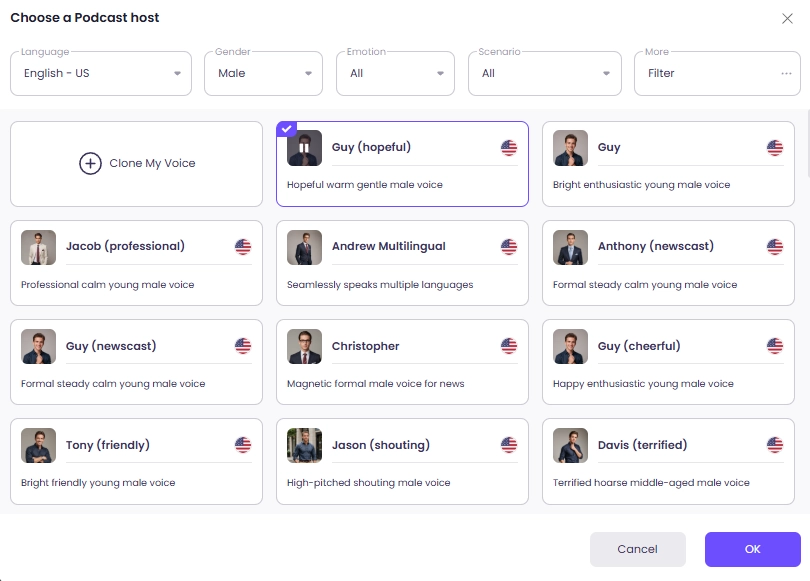Click the three-dots icon in Filter field
Image resolution: width=810 pixels, height=581 pixels.
786,74
